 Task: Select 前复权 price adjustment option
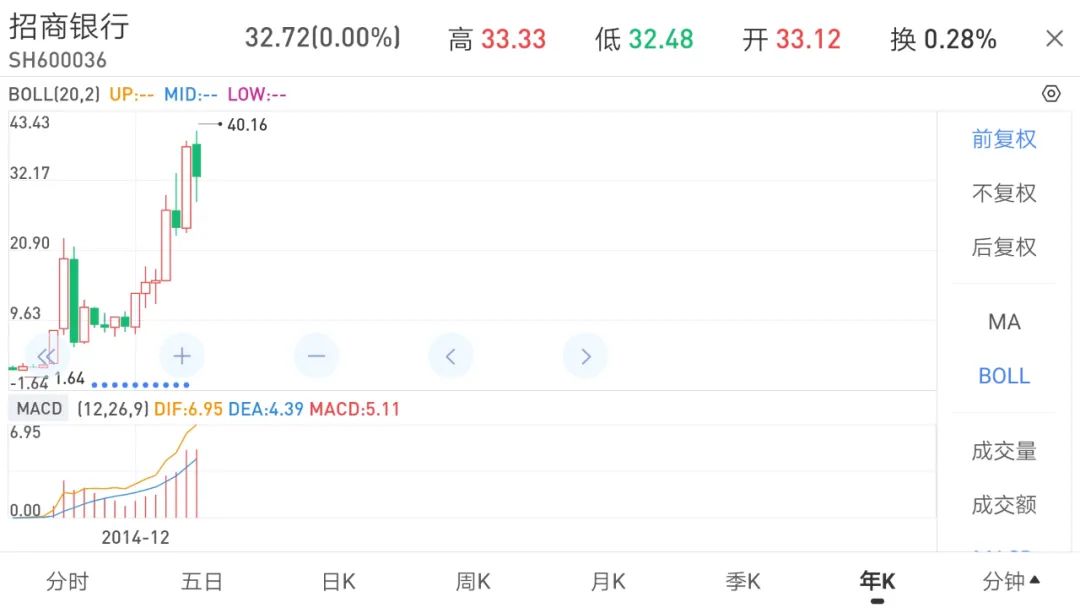(1004, 139)
